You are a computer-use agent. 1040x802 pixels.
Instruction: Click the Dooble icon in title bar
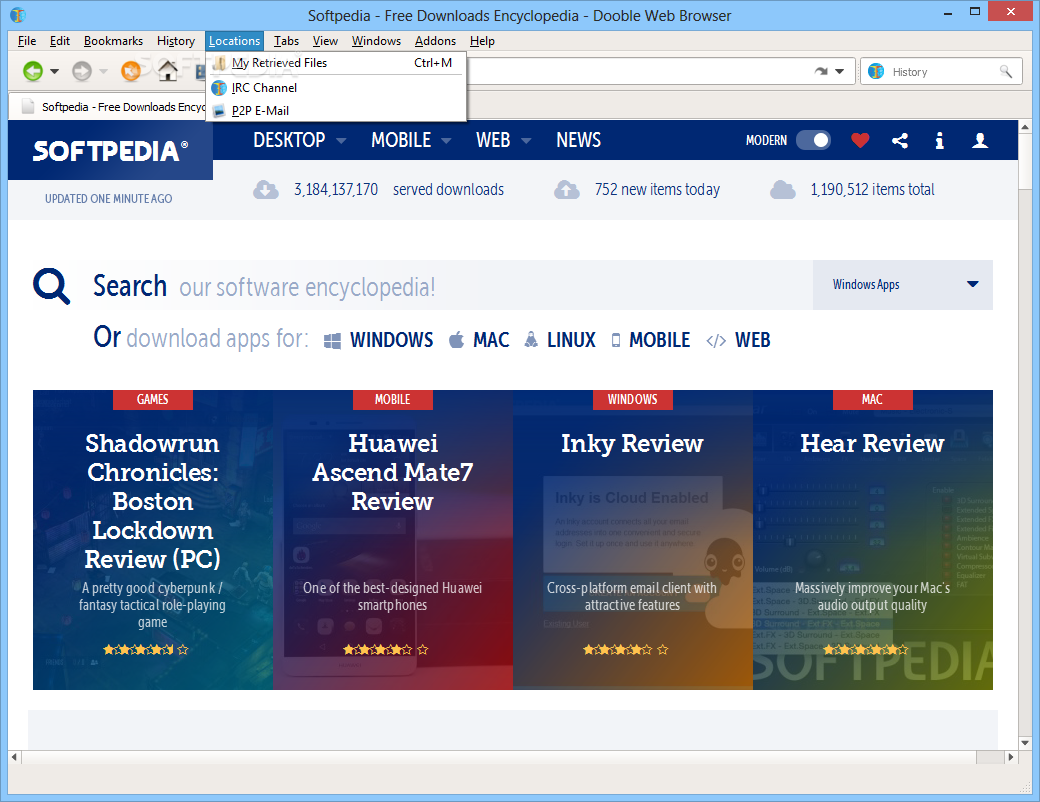point(17,15)
